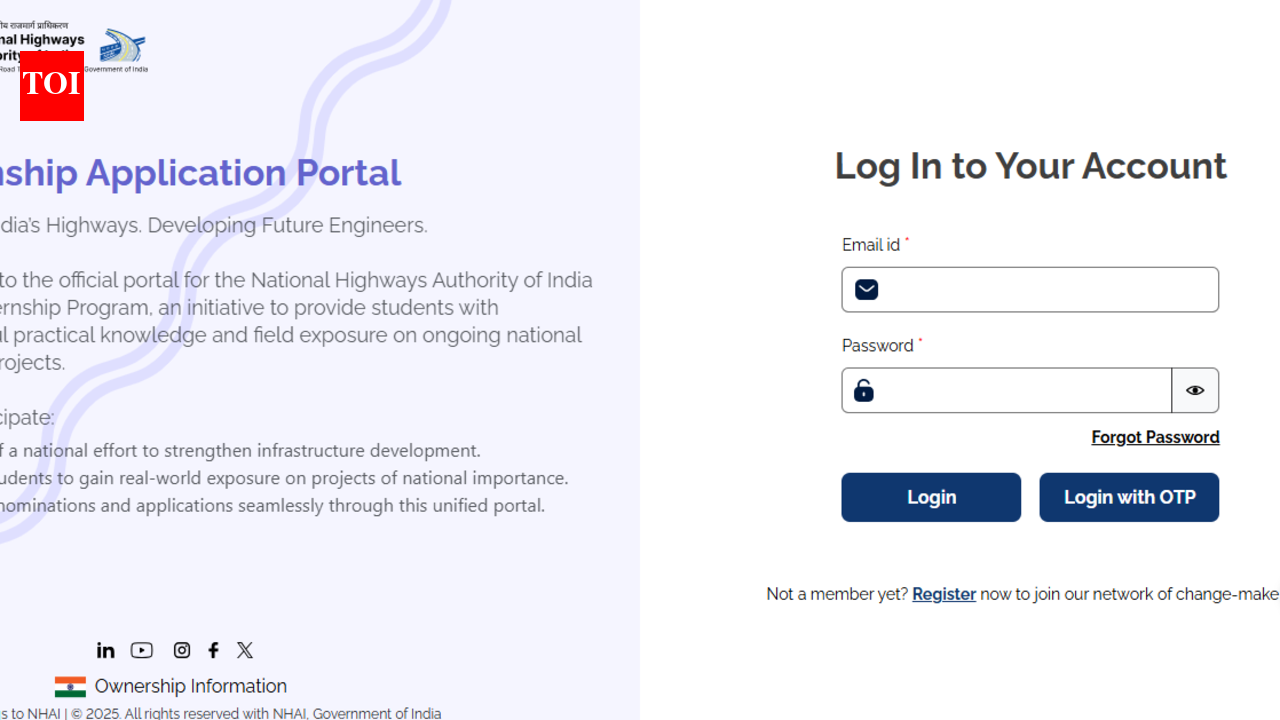
Task: Open the X (Twitter) social icon
Action: [245, 650]
